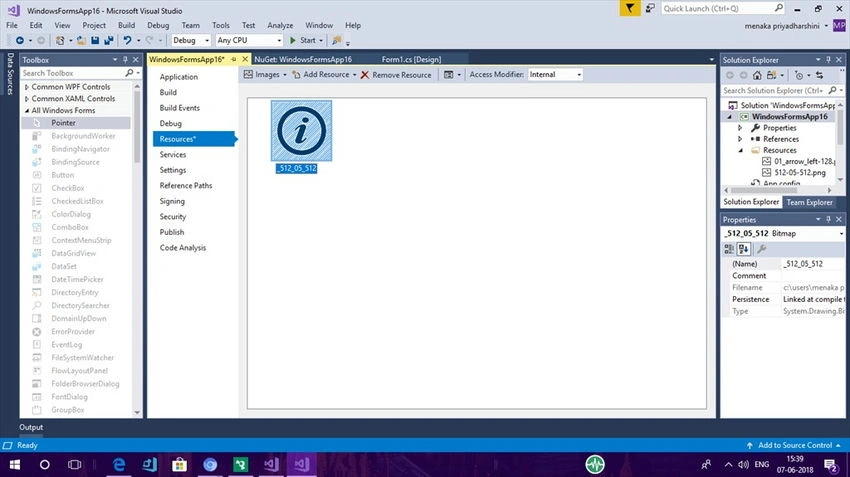Click the Alphabetical sort icon in Properties
Image resolution: width=850 pixels, height=477 pixels.
744,249
